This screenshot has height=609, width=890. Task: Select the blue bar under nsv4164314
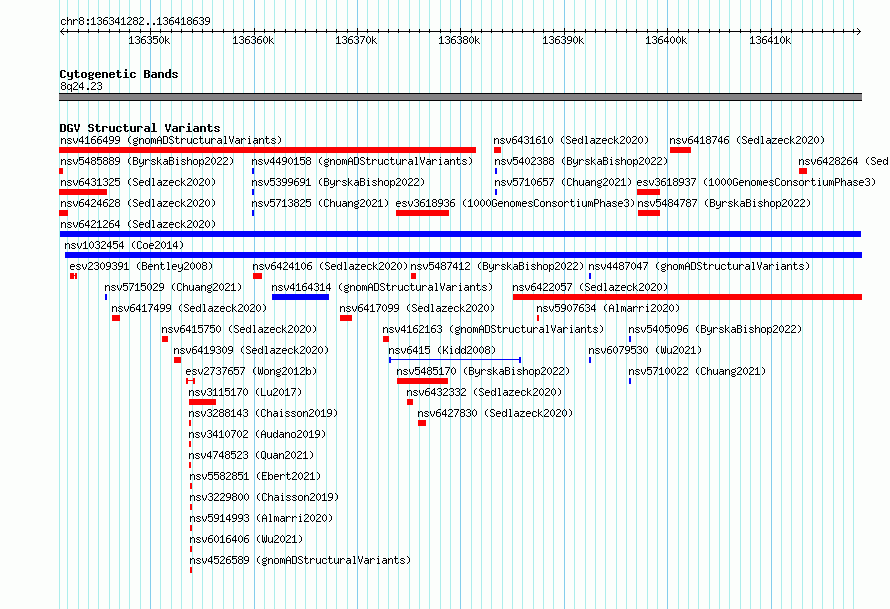coord(300,297)
